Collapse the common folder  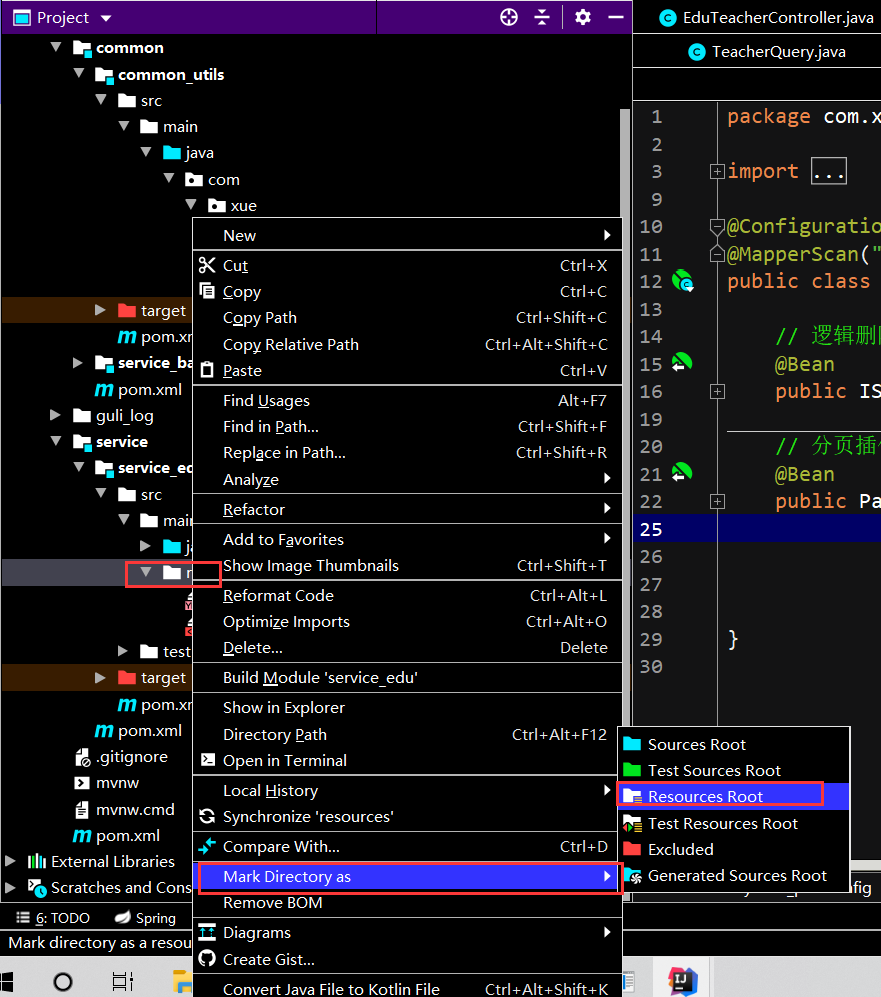[x=56, y=47]
